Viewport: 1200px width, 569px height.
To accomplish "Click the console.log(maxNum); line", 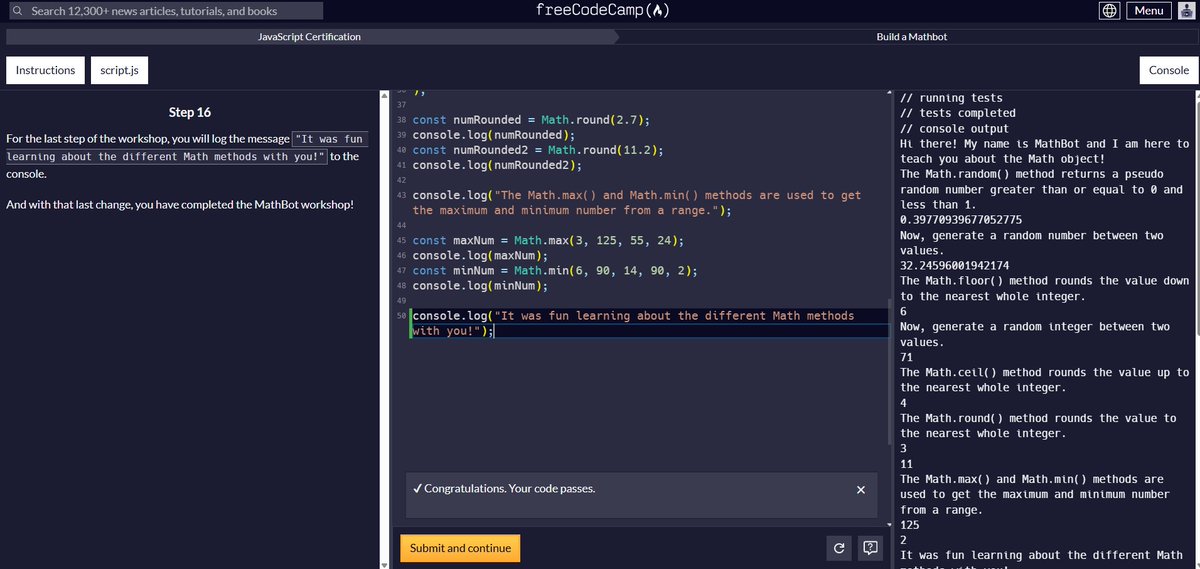I will click(480, 255).
